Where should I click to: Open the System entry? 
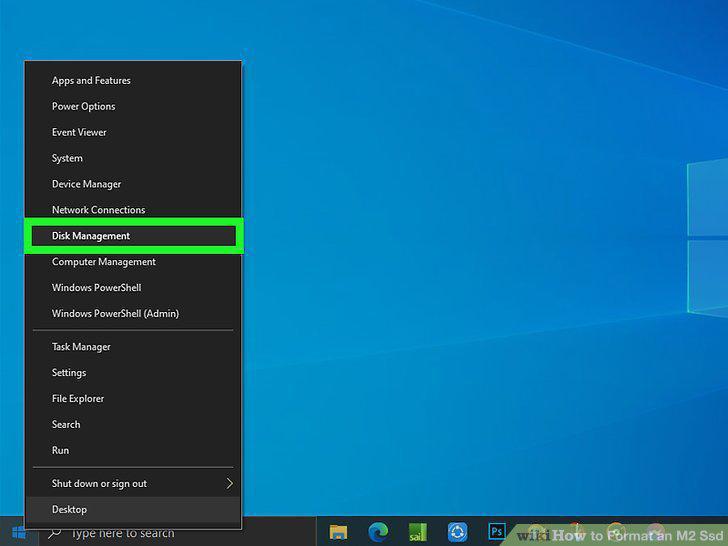click(x=133, y=158)
